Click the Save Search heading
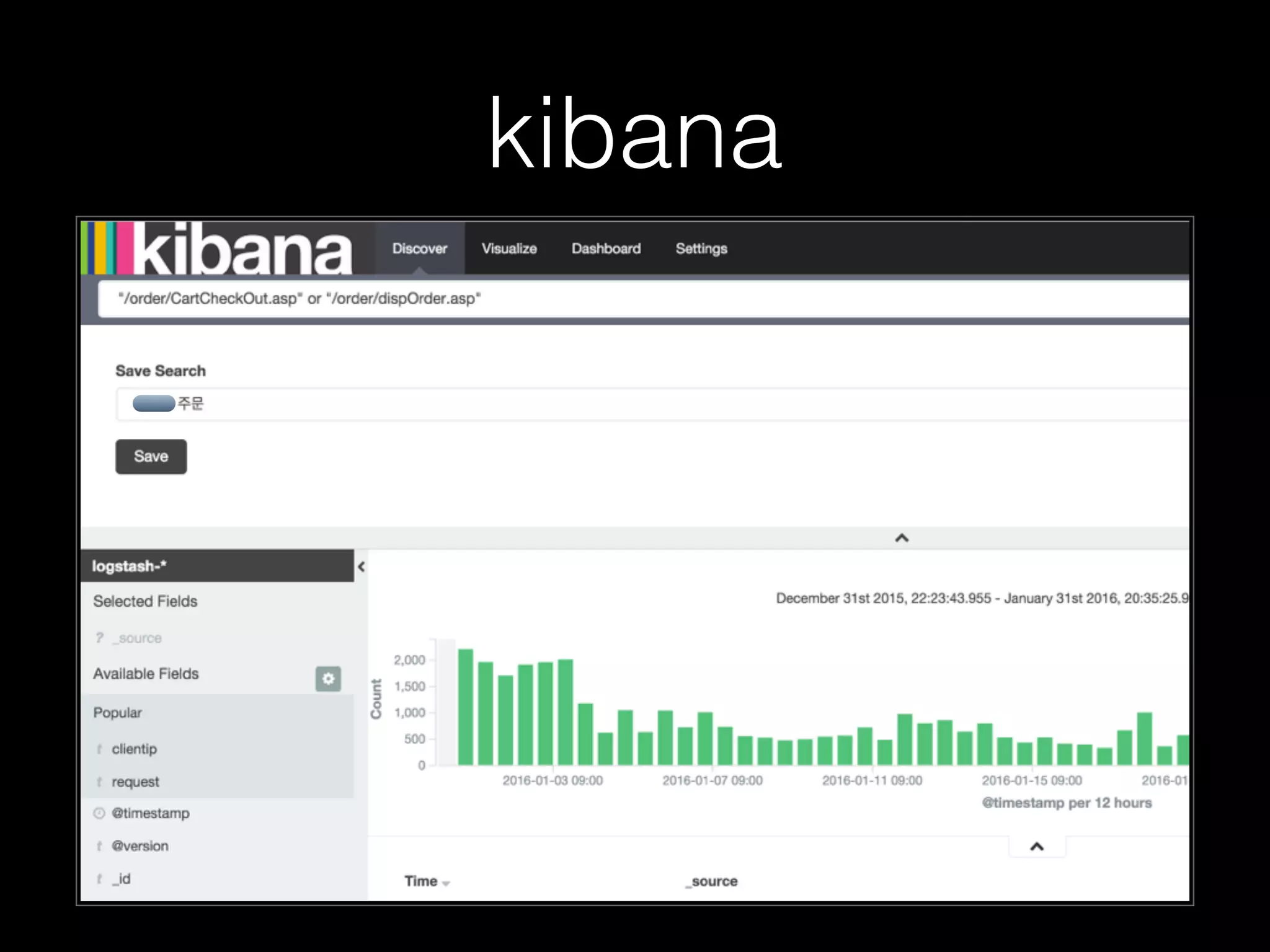This screenshot has width=1270, height=952. (x=161, y=371)
